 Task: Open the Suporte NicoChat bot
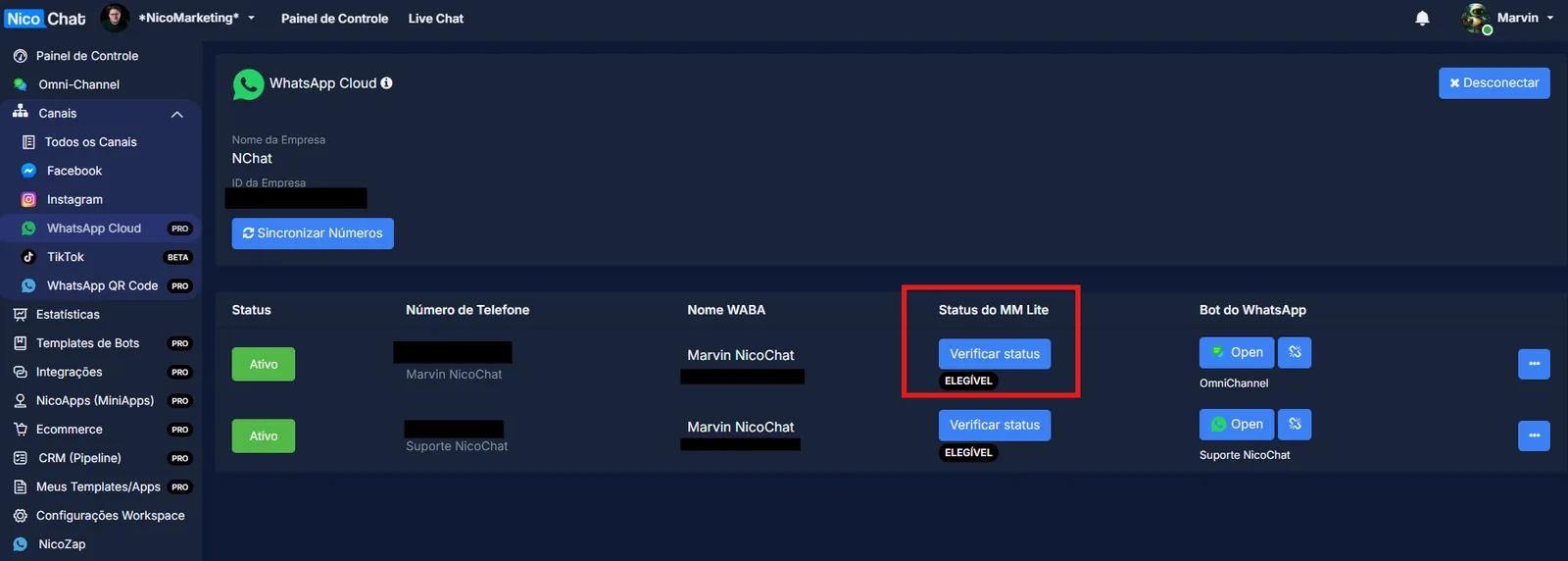[x=1237, y=425]
